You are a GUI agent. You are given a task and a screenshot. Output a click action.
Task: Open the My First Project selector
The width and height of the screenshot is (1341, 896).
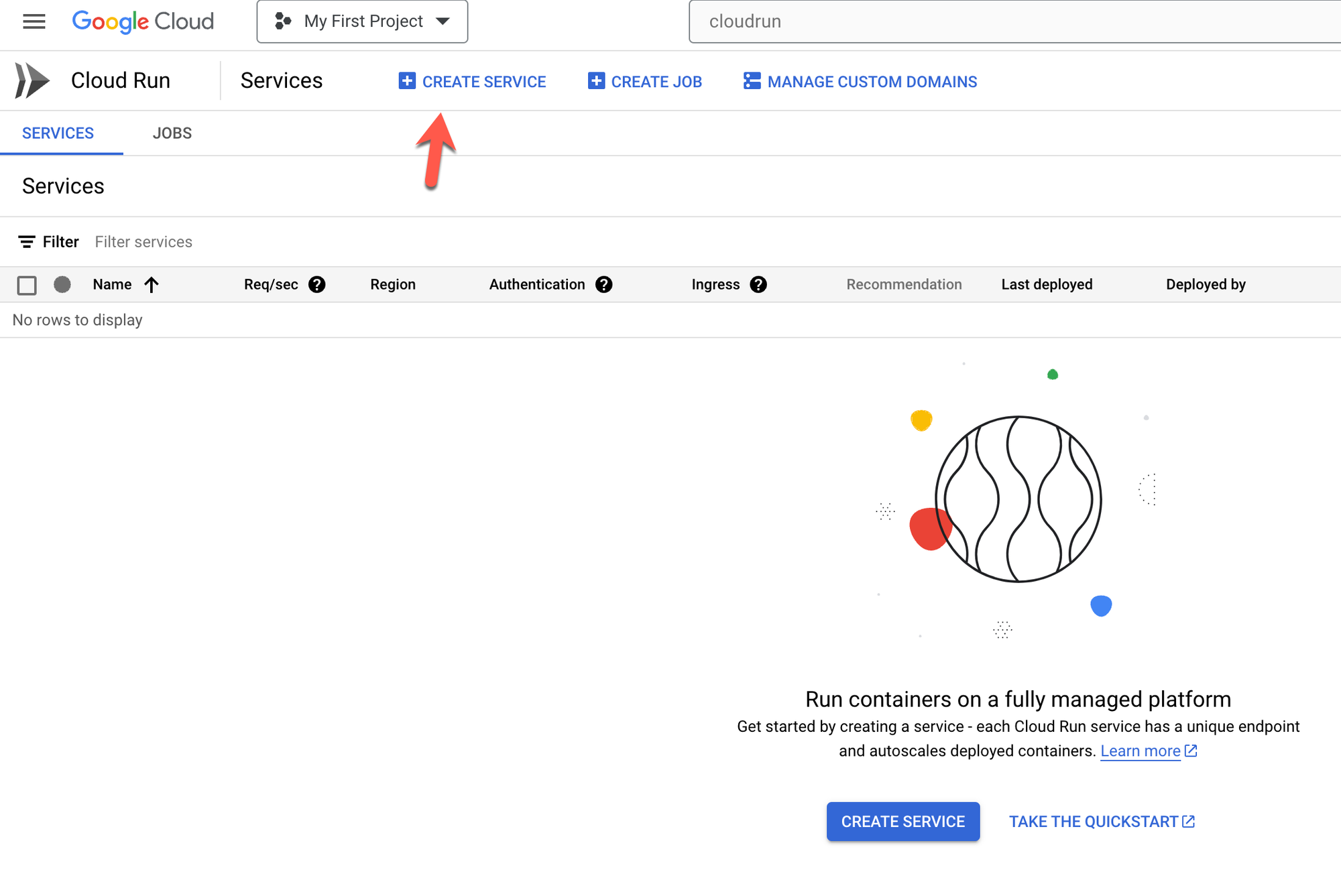(x=362, y=21)
